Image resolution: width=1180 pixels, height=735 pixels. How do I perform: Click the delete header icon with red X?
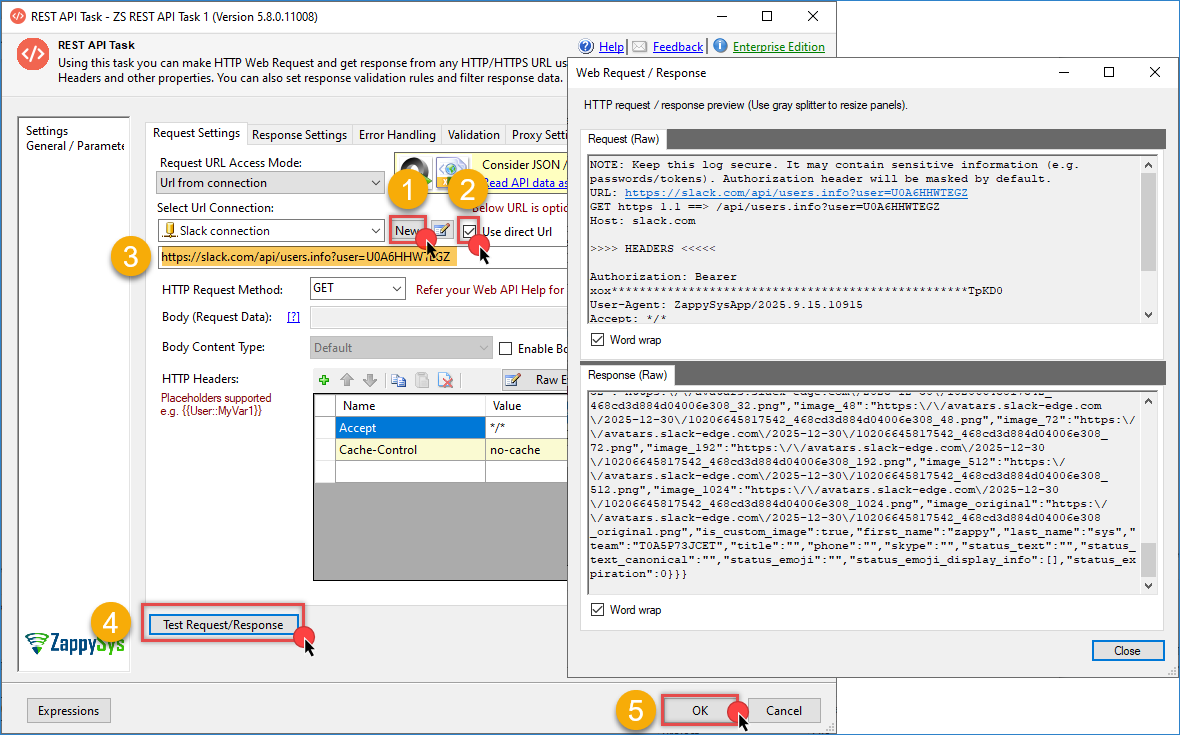[x=446, y=380]
